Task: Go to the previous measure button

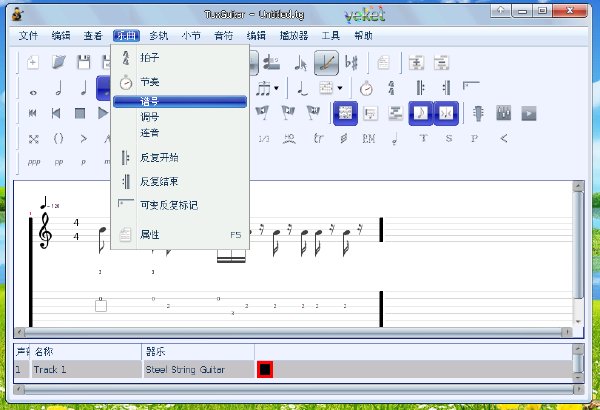Action: pyautogui.click(x=56, y=113)
